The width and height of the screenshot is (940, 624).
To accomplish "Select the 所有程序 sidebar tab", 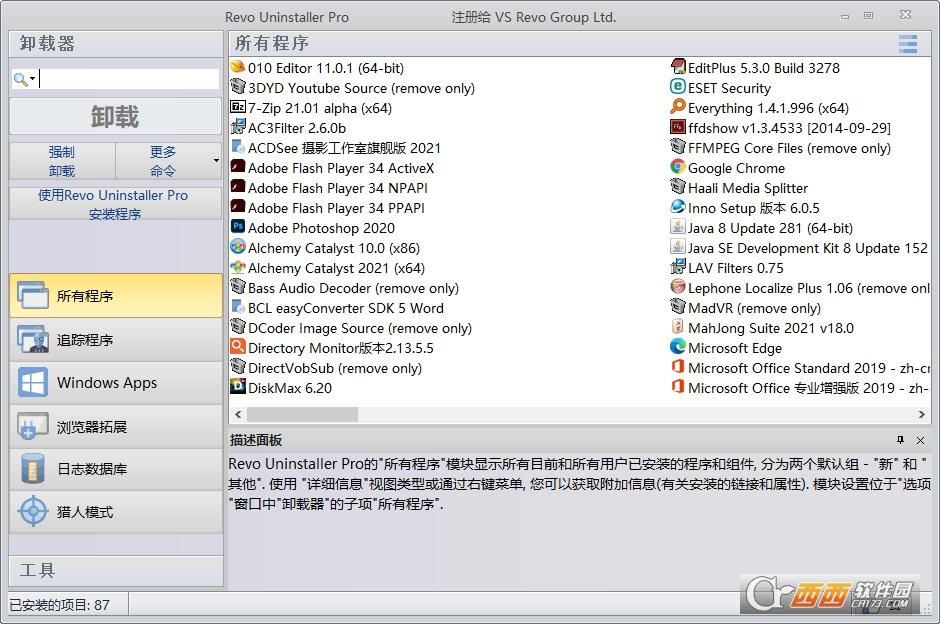I will [32, 296].
